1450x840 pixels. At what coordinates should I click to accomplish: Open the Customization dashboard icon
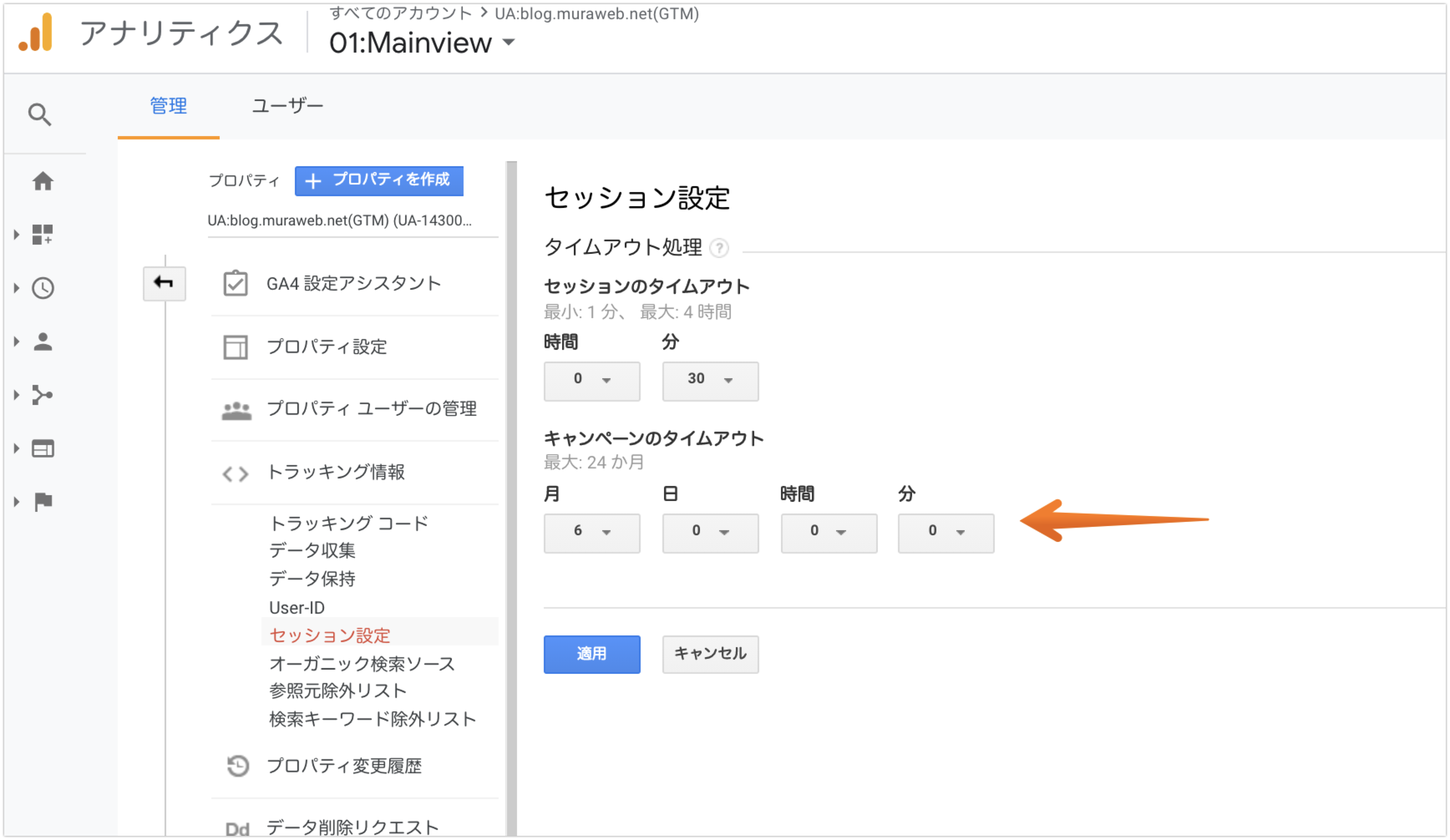(43, 234)
